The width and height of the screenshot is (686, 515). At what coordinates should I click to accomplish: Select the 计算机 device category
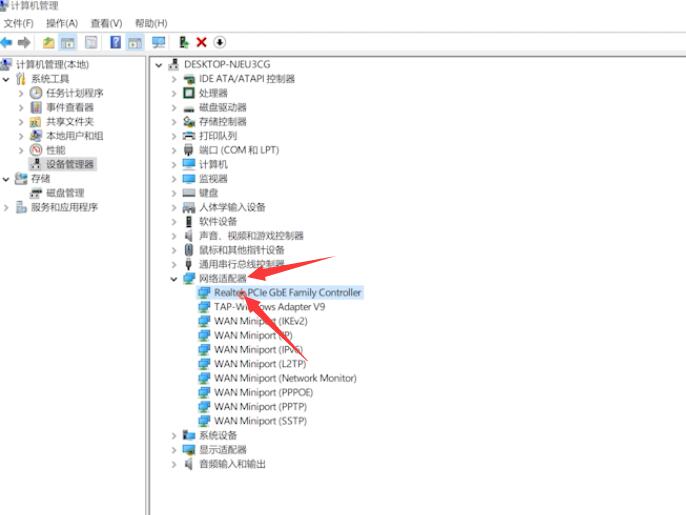[x=214, y=165]
